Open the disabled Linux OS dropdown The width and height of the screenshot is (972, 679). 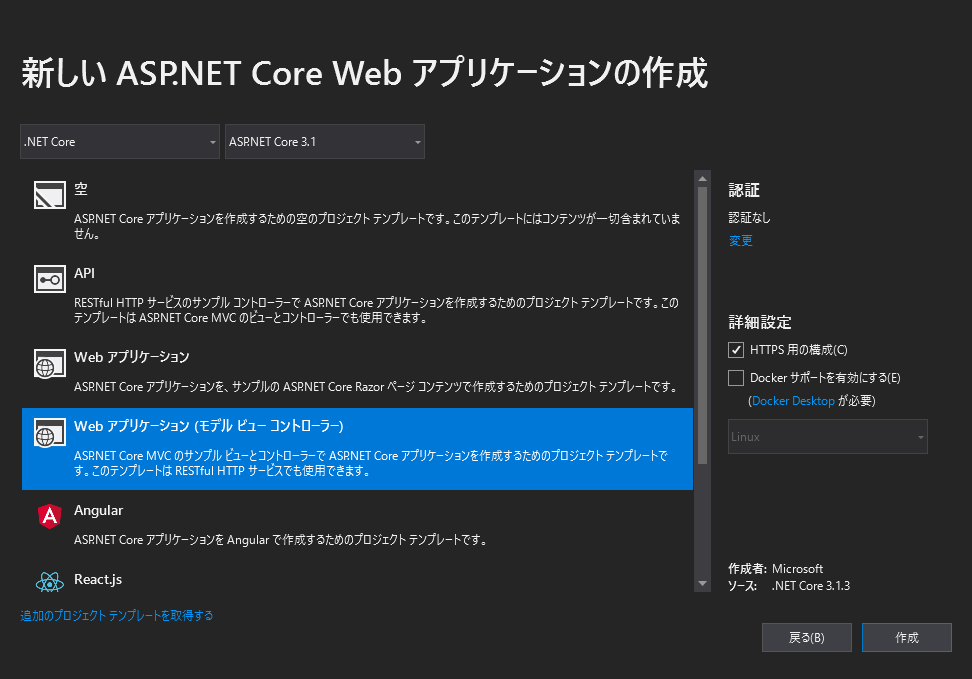(x=828, y=437)
